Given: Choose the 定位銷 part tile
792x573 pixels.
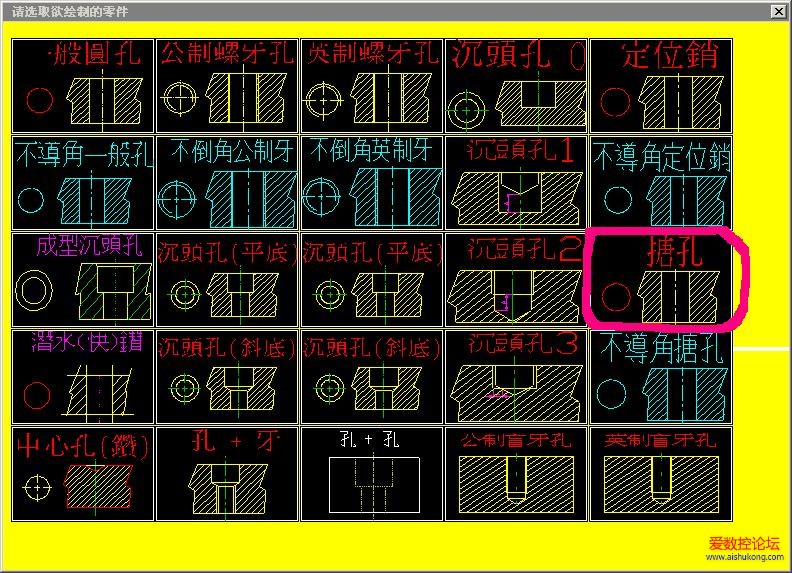Looking at the screenshot, I should pyautogui.click(x=661, y=86).
